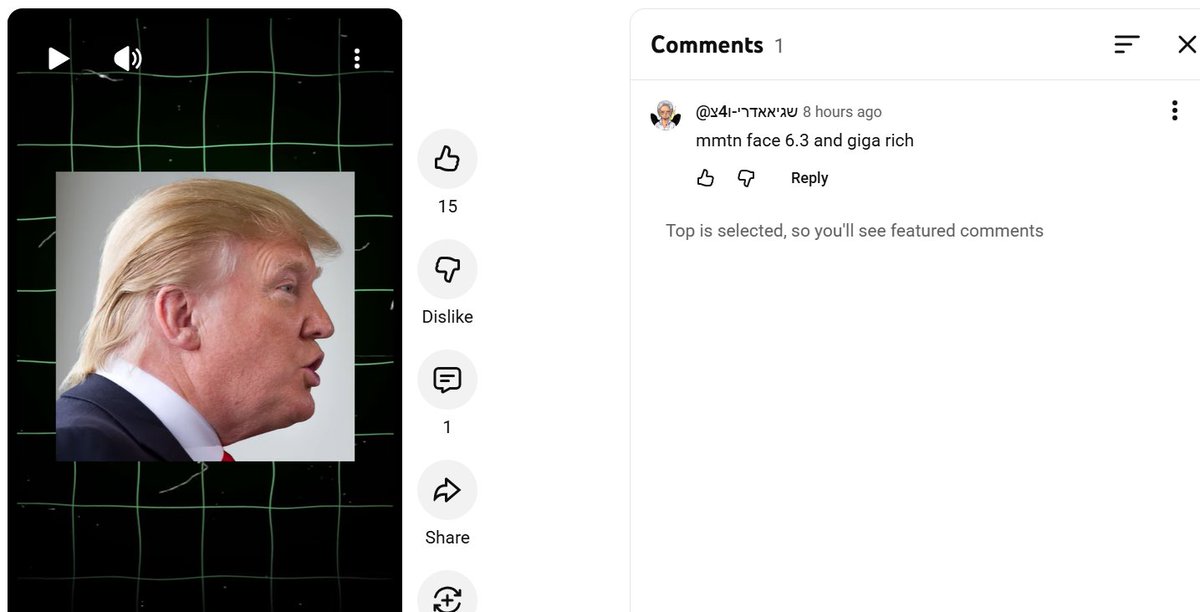Open the comments sort-by menu
Screen dimensions: 1200x612
[1127, 44]
